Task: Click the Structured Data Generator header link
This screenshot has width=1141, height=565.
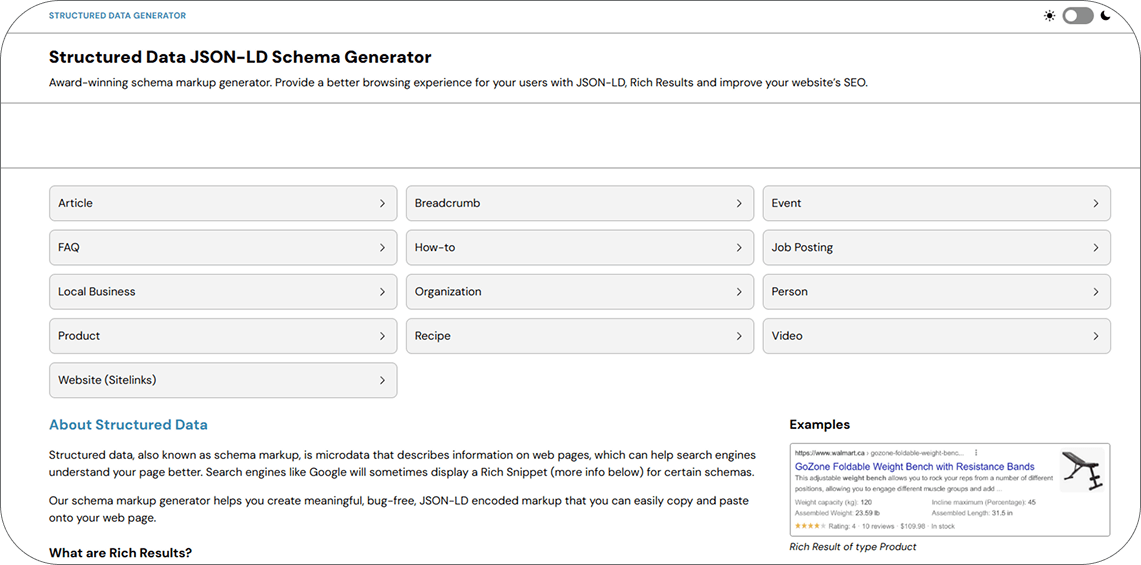Action: coord(117,16)
